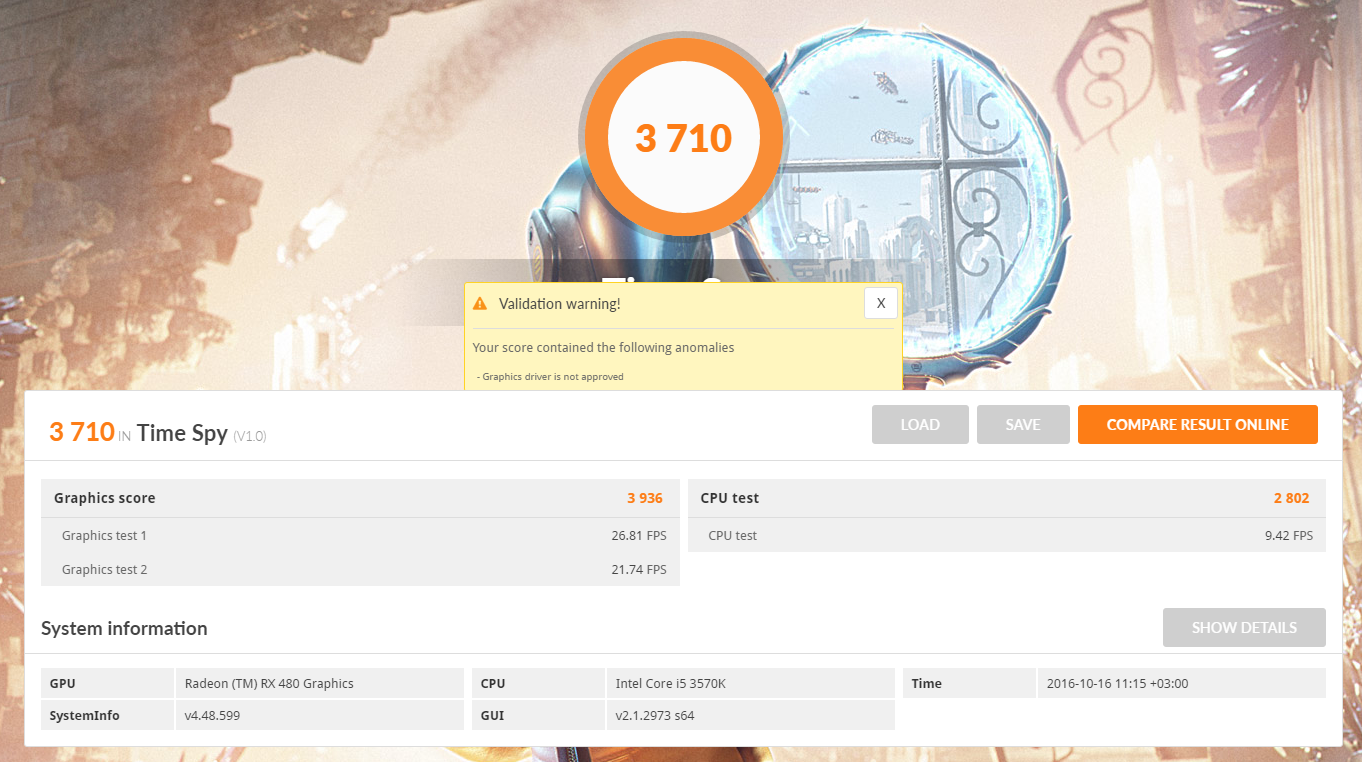Screen dimensions: 1362x762
Task: Close the validation warning with X
Action: (880, 303)
